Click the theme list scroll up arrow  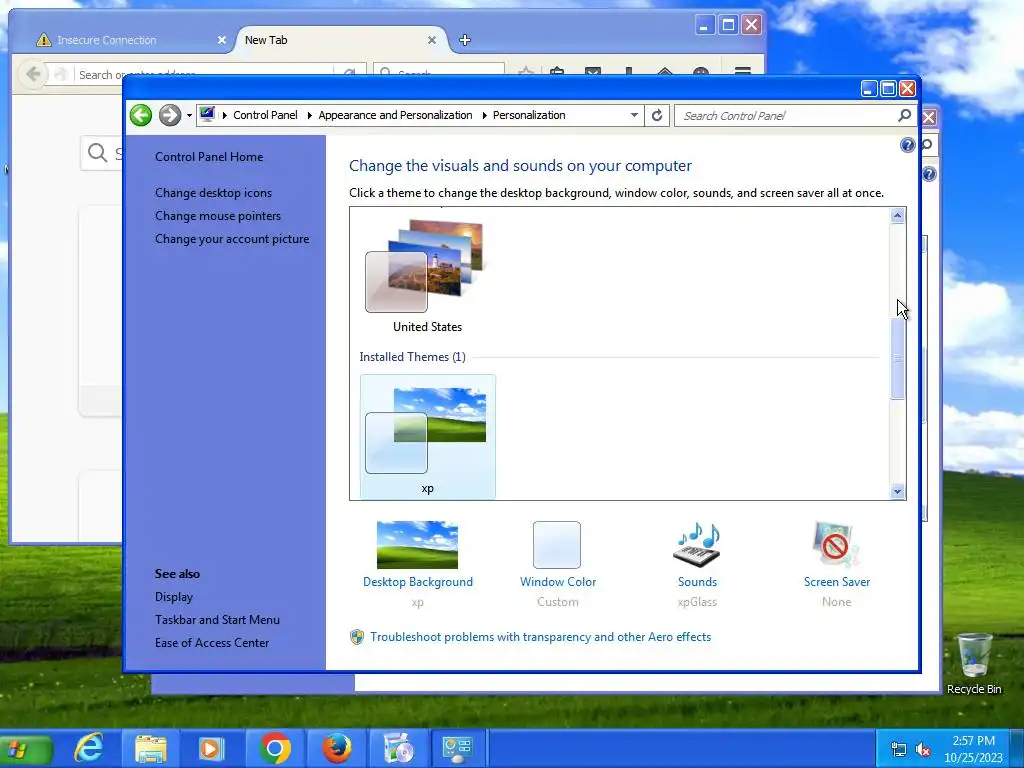[x=897, y=216]
